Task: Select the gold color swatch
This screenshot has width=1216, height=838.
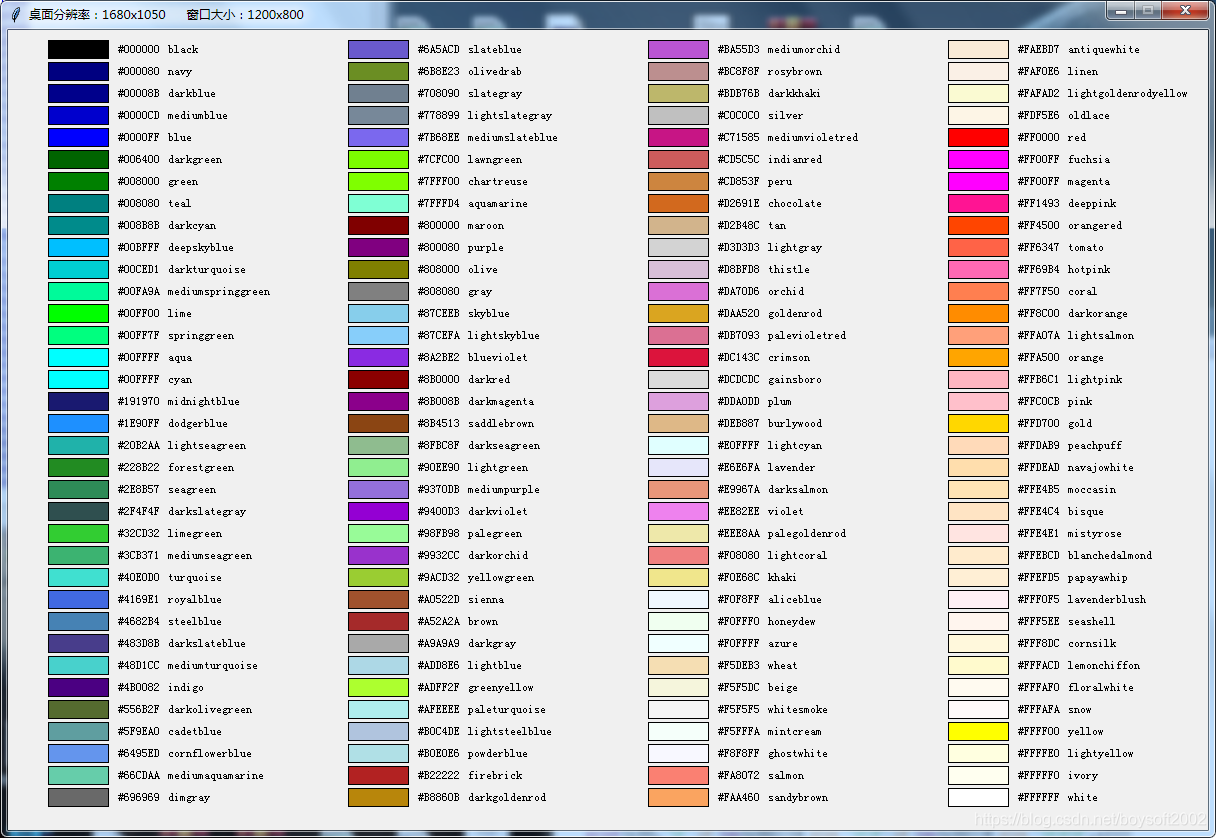Action: (978, 424)
